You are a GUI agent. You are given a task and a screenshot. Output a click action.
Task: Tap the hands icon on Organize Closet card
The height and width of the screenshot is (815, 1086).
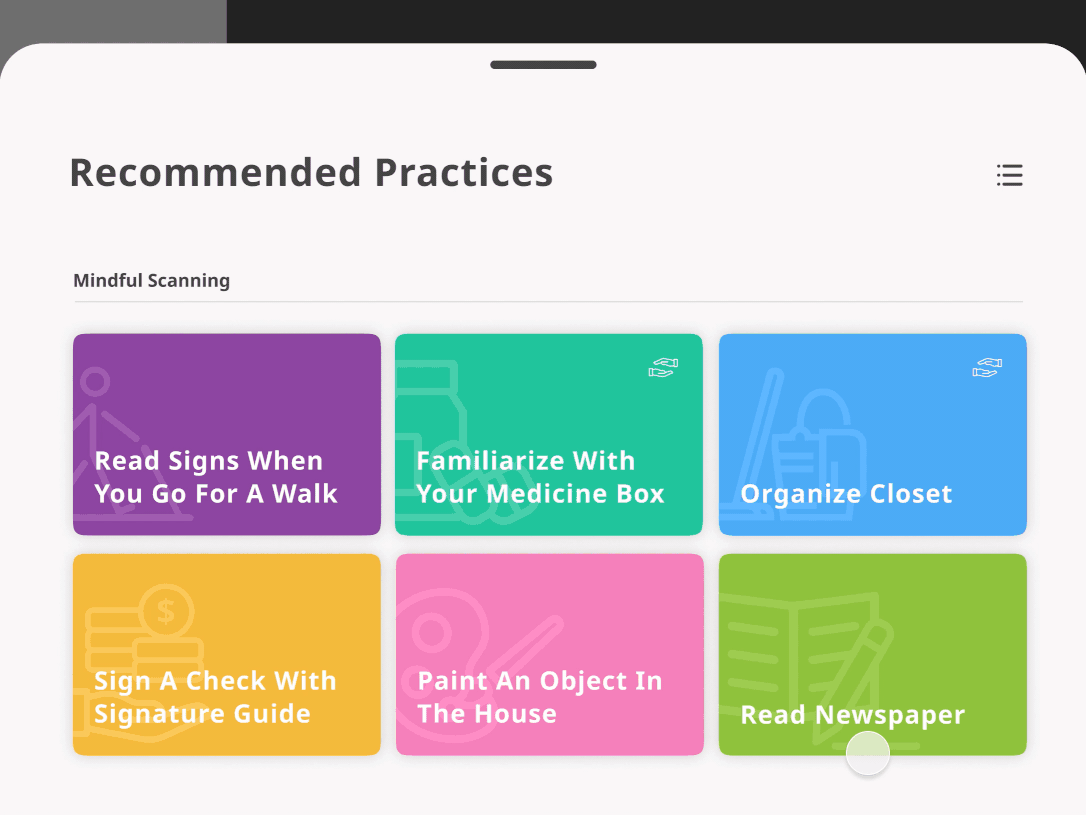987,368
